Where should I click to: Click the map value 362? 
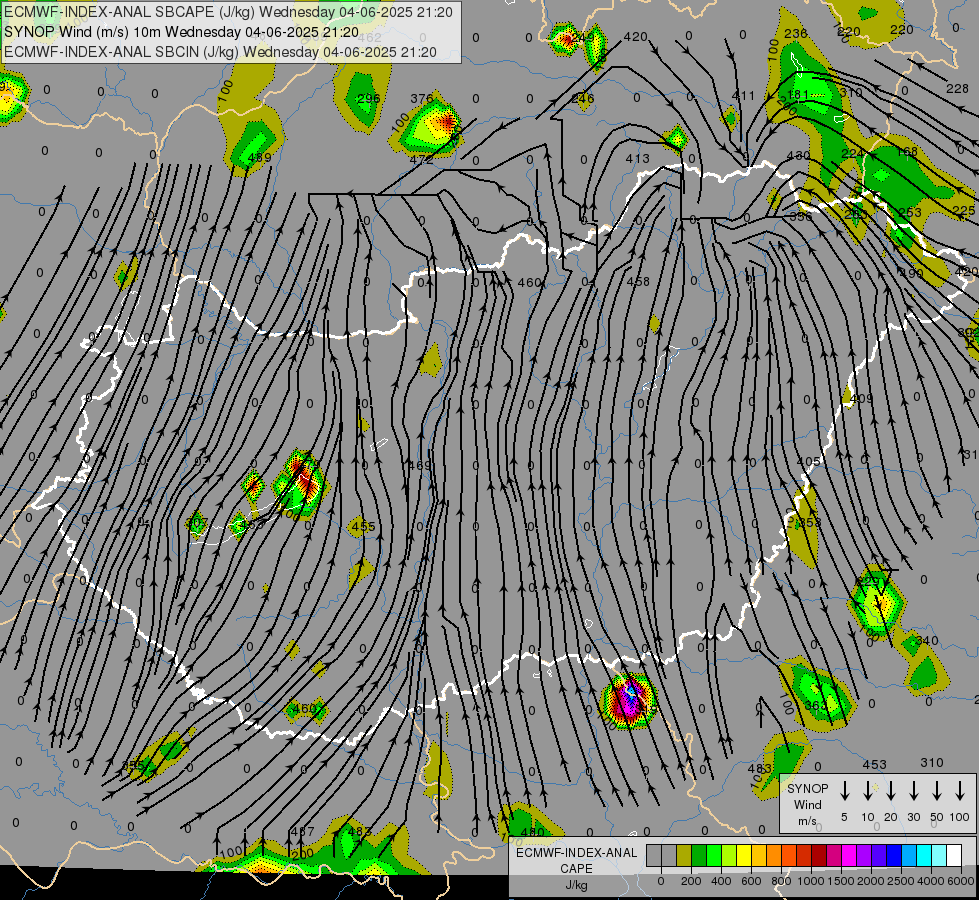[x=815, y=706]
